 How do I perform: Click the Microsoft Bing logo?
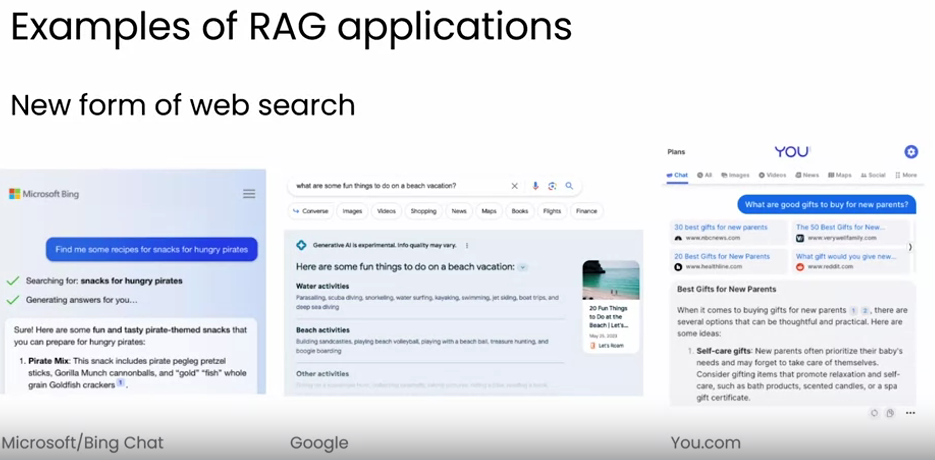[x=44, y=194]
